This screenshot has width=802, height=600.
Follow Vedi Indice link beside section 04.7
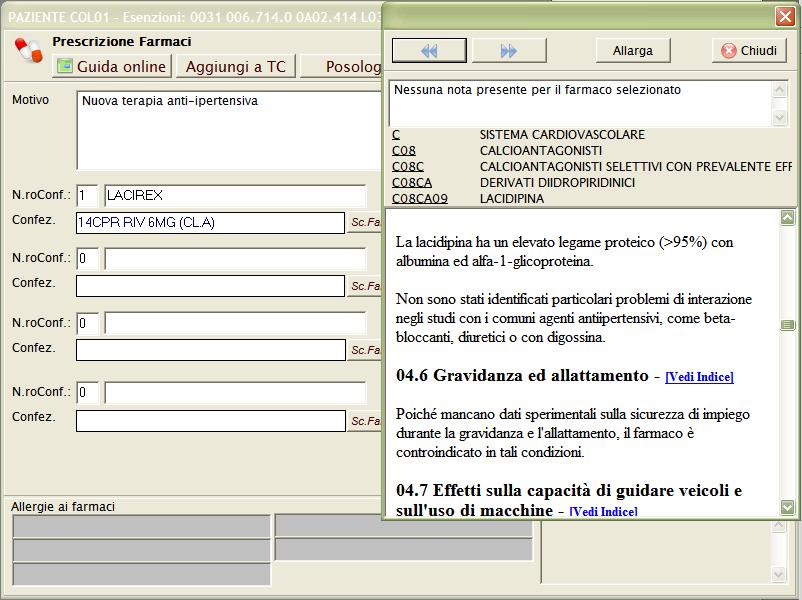603,512
